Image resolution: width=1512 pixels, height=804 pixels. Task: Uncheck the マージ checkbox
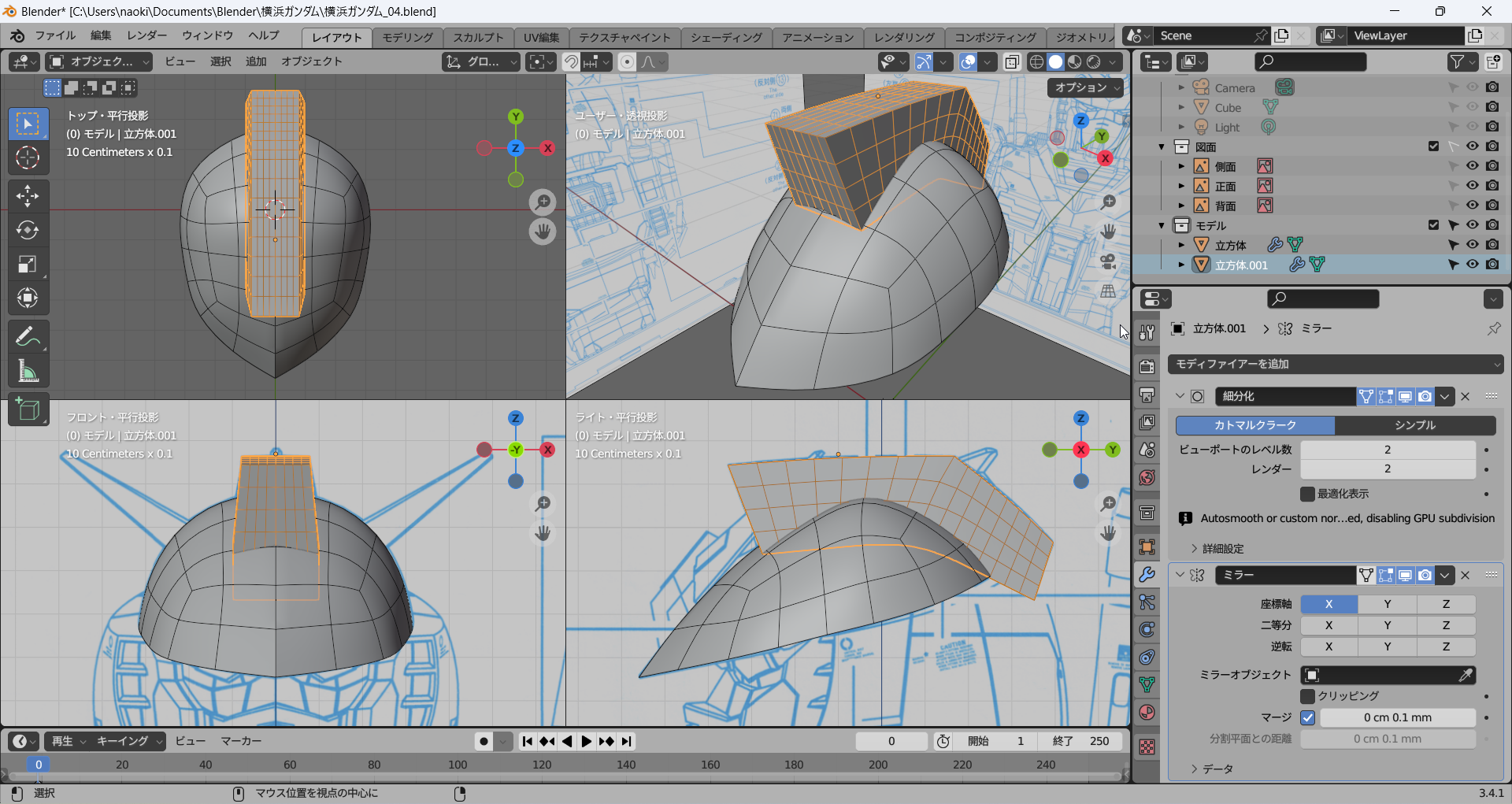point(1308,717)
